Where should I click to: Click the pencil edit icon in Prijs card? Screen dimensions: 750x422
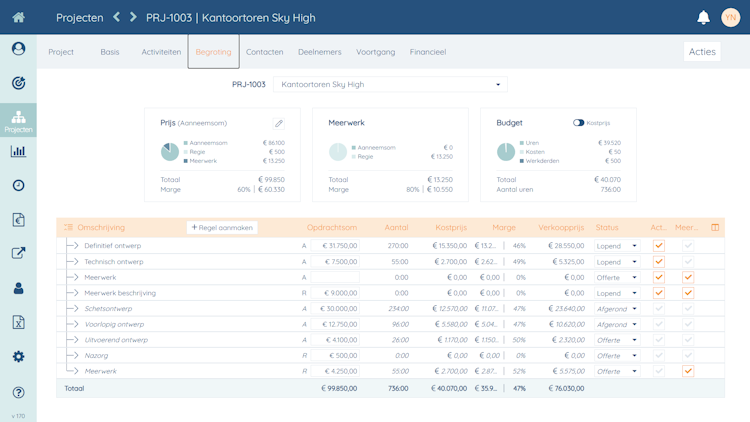pyautogui.click(x=279, y=123)
